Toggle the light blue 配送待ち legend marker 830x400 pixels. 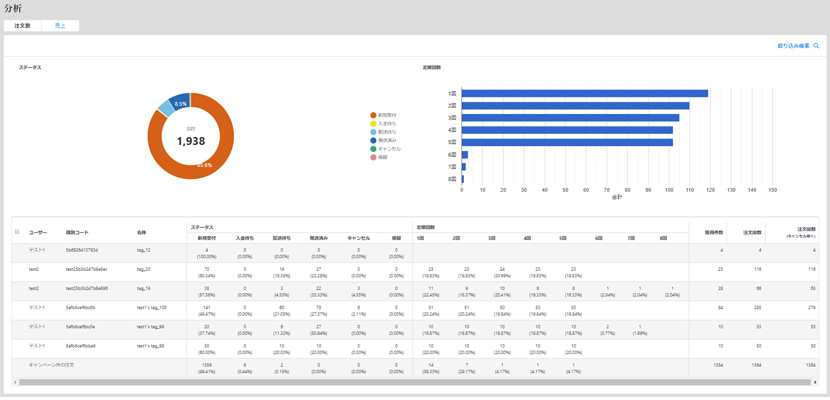click(372, 132)
